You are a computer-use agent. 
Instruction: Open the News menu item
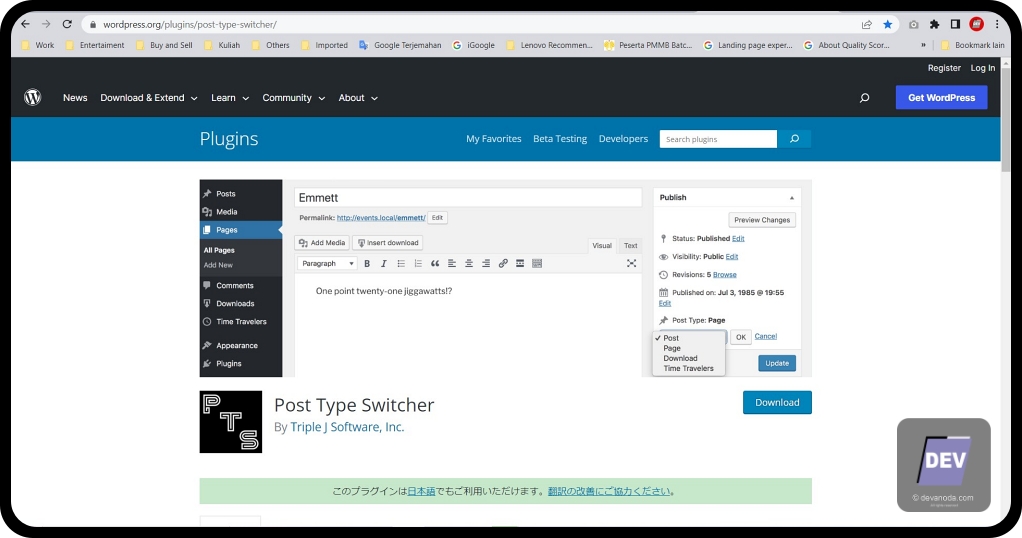pos(75,98)
